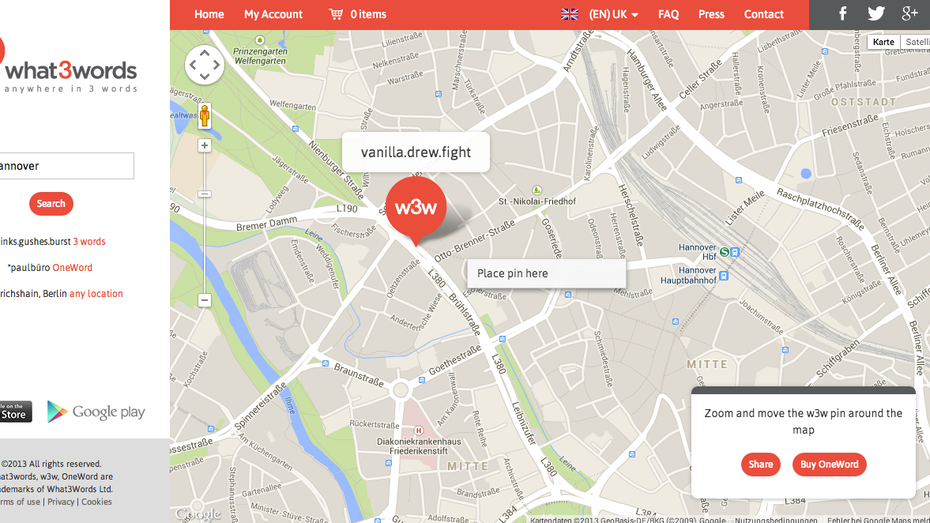This screenshot has width=930, height=523.
Task: Click the Google Plus icon
Action: click(x=909, y=14)
